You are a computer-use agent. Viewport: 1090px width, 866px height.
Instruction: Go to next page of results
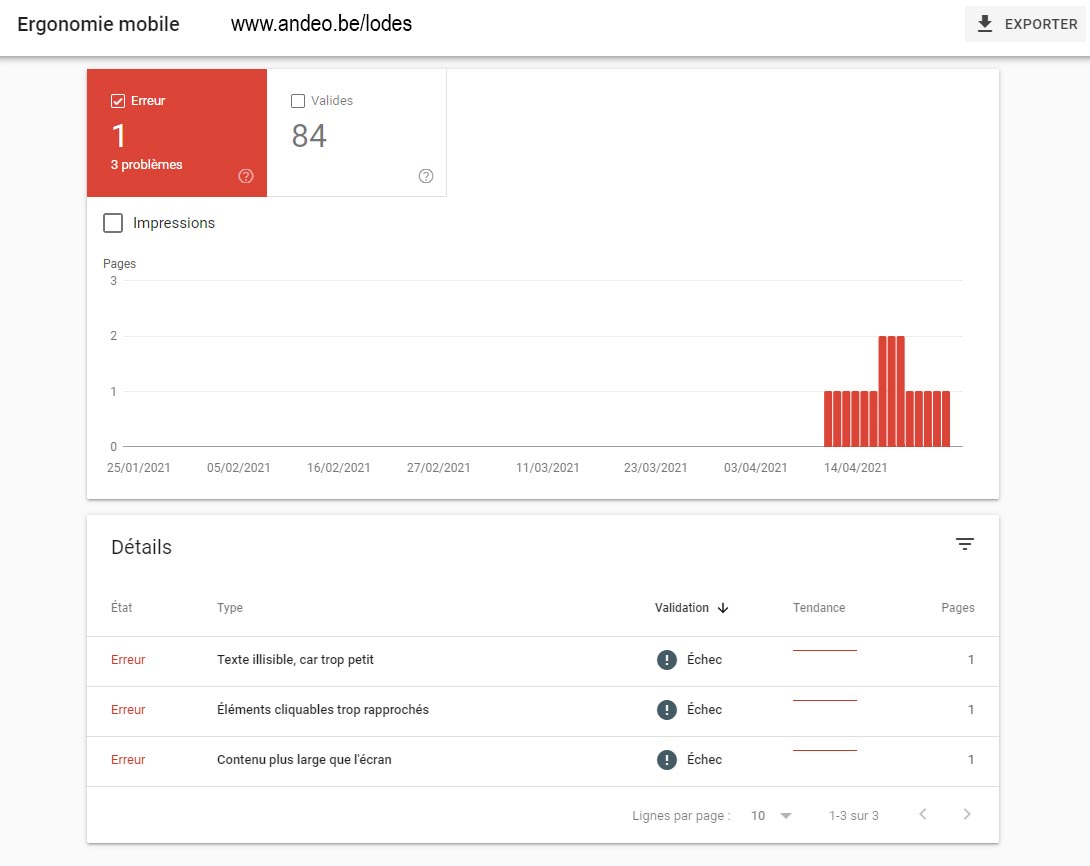(x=966, y=815)
